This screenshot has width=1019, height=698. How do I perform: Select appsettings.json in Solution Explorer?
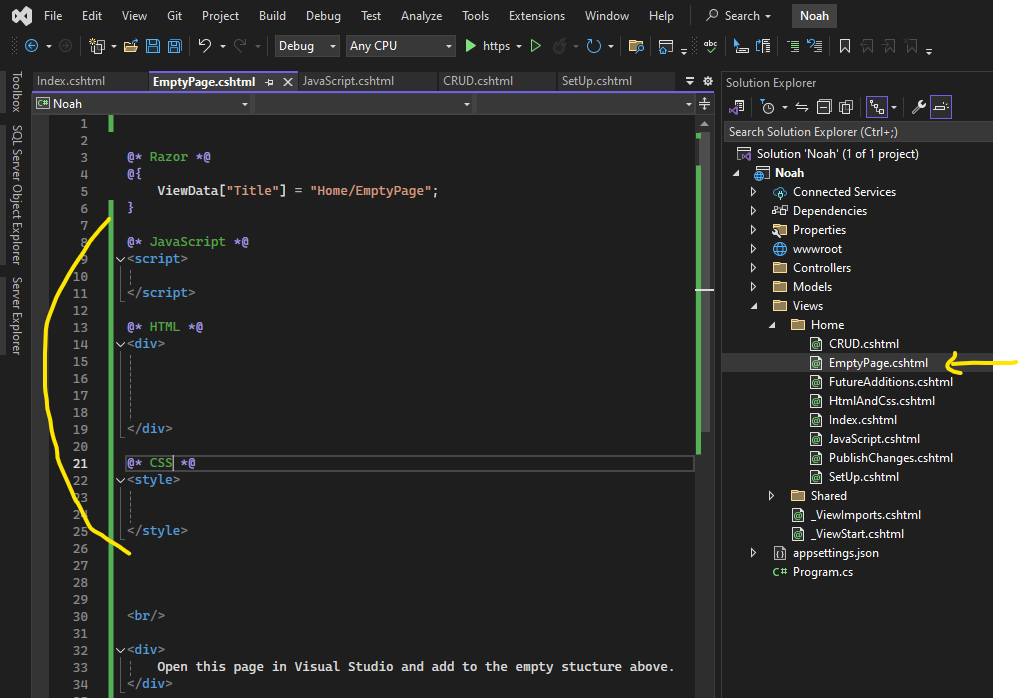(835, 553)
